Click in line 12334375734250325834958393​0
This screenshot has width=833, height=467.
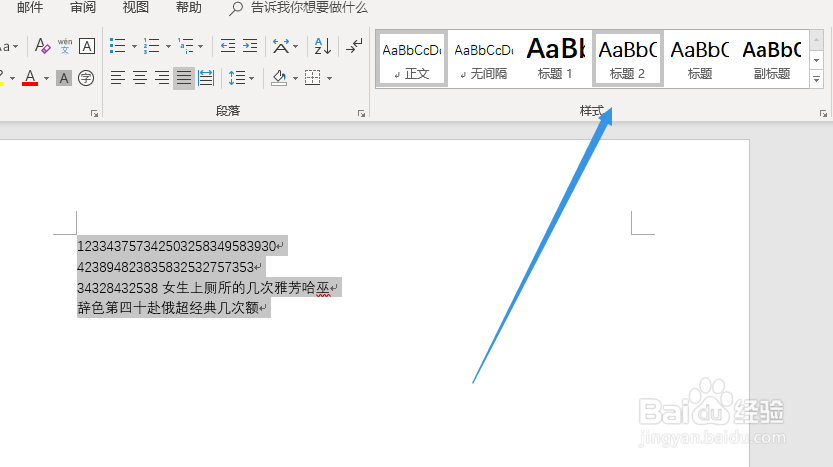pos(177,246)
